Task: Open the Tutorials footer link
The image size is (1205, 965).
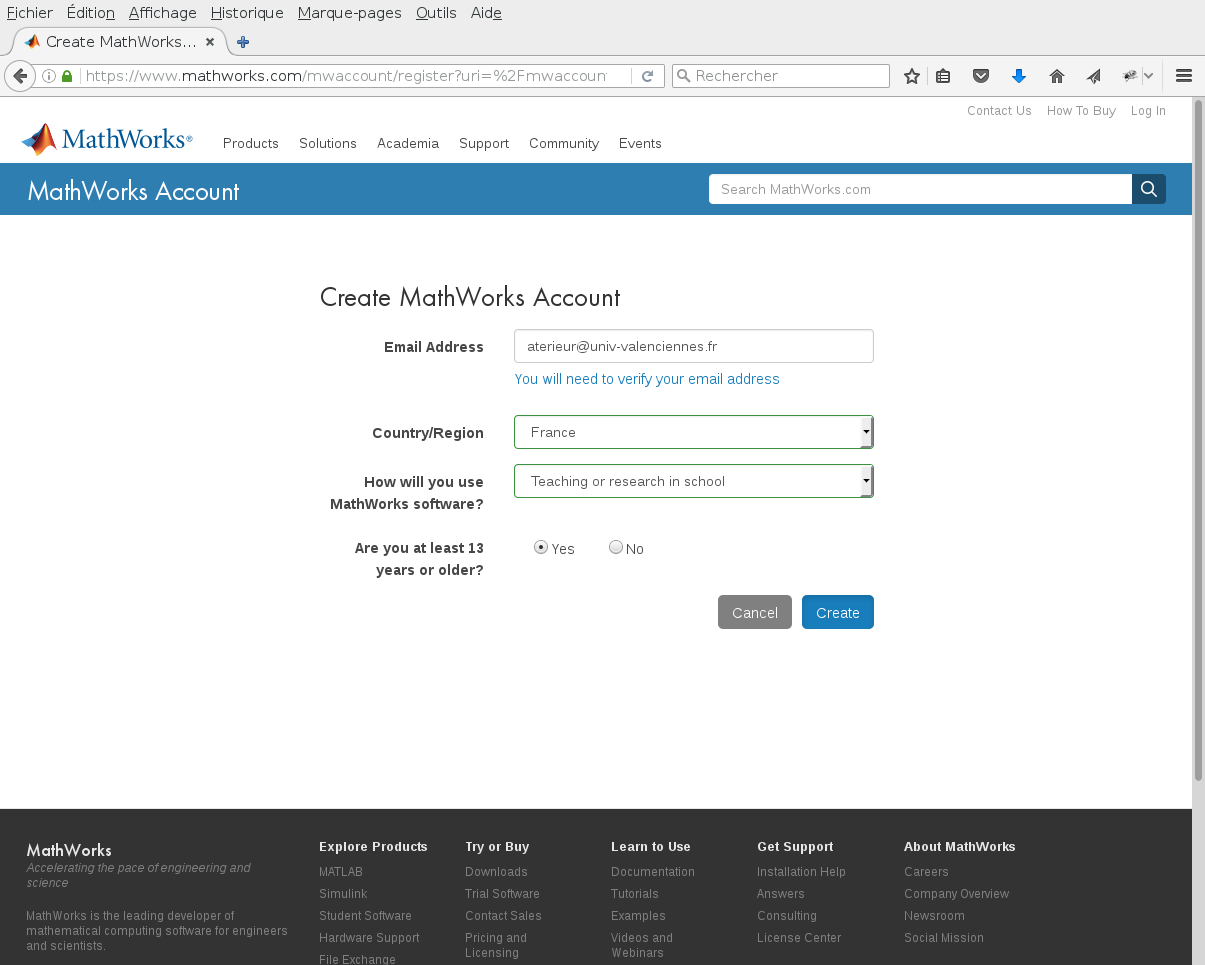Action: pyautogui.click(x=635, y=894)
